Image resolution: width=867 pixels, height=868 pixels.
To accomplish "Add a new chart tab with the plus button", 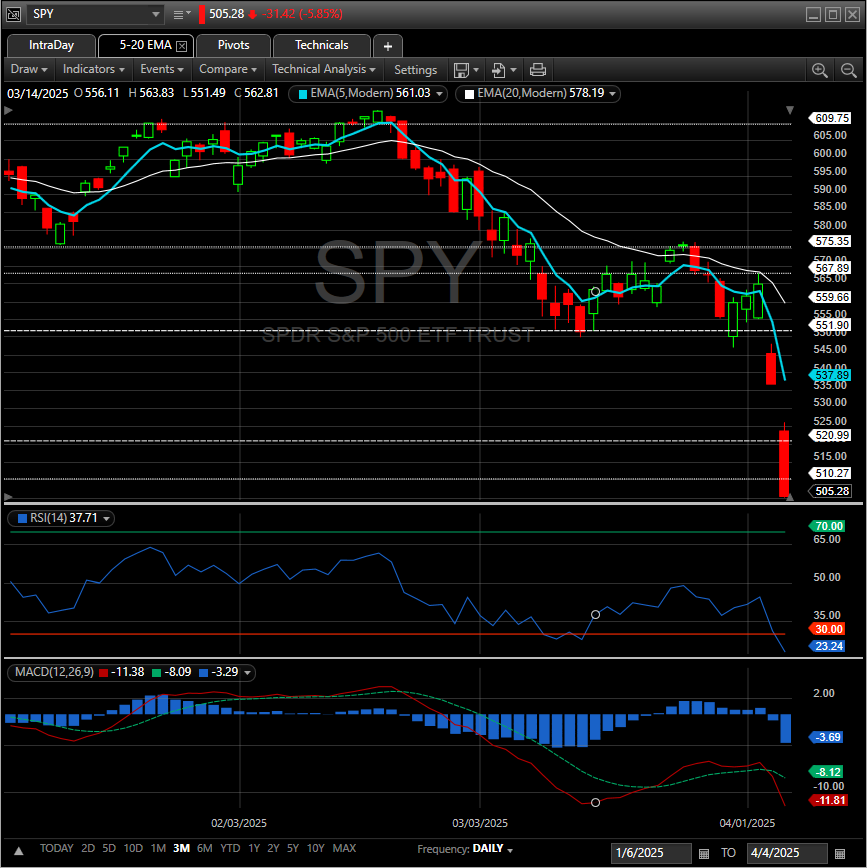I will coord(387,46).
